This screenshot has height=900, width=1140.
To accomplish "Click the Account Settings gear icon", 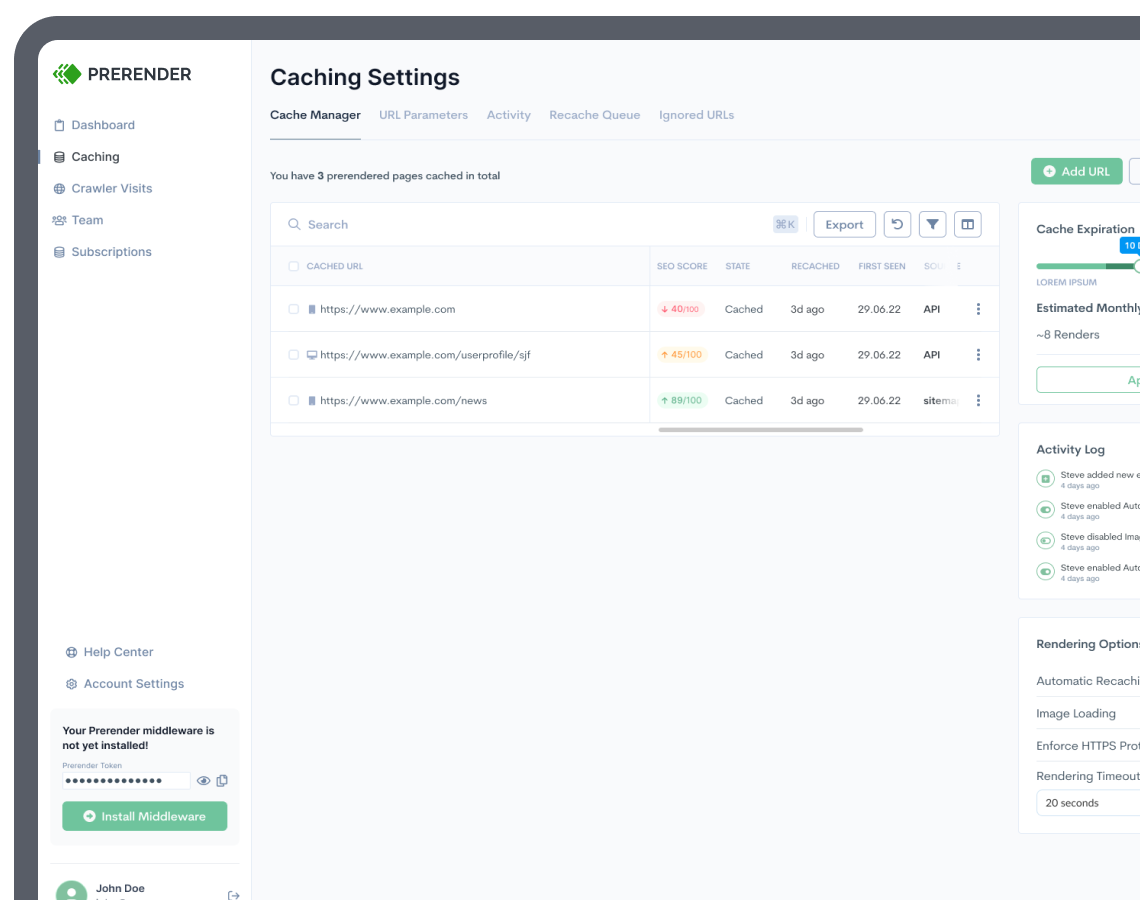I will (71, 684).
